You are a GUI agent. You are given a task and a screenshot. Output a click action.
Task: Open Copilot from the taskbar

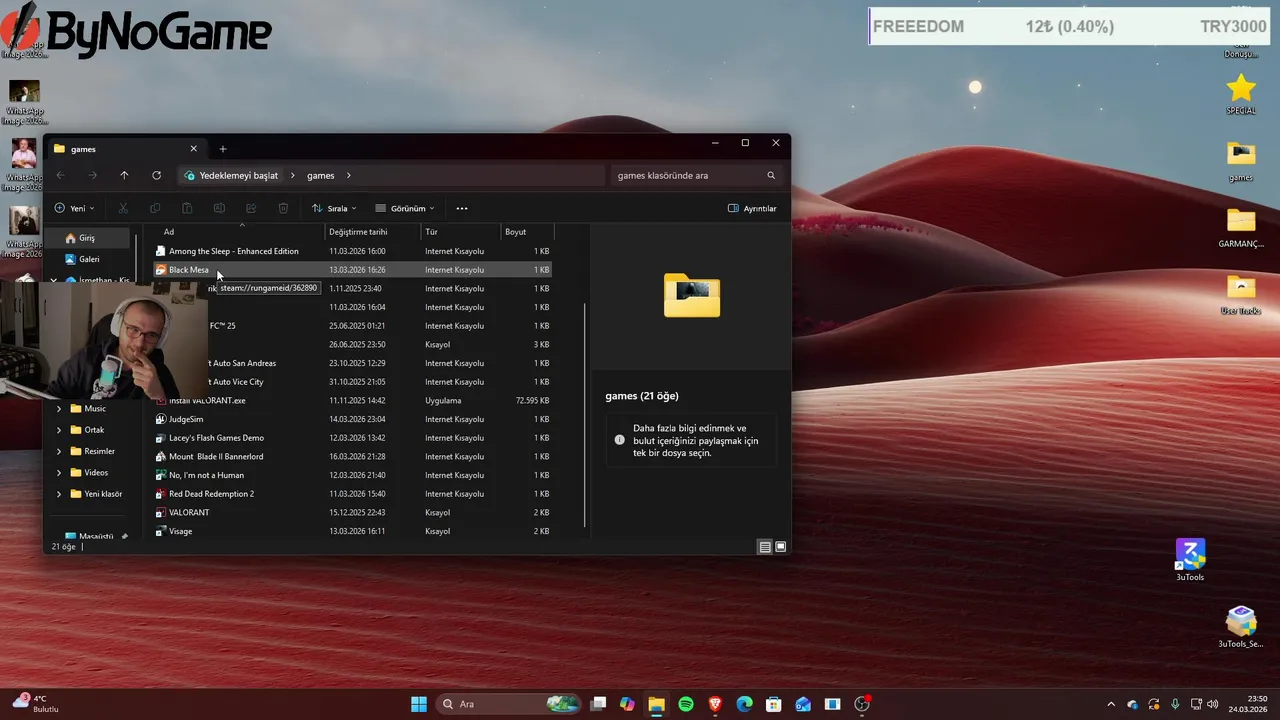627,704
